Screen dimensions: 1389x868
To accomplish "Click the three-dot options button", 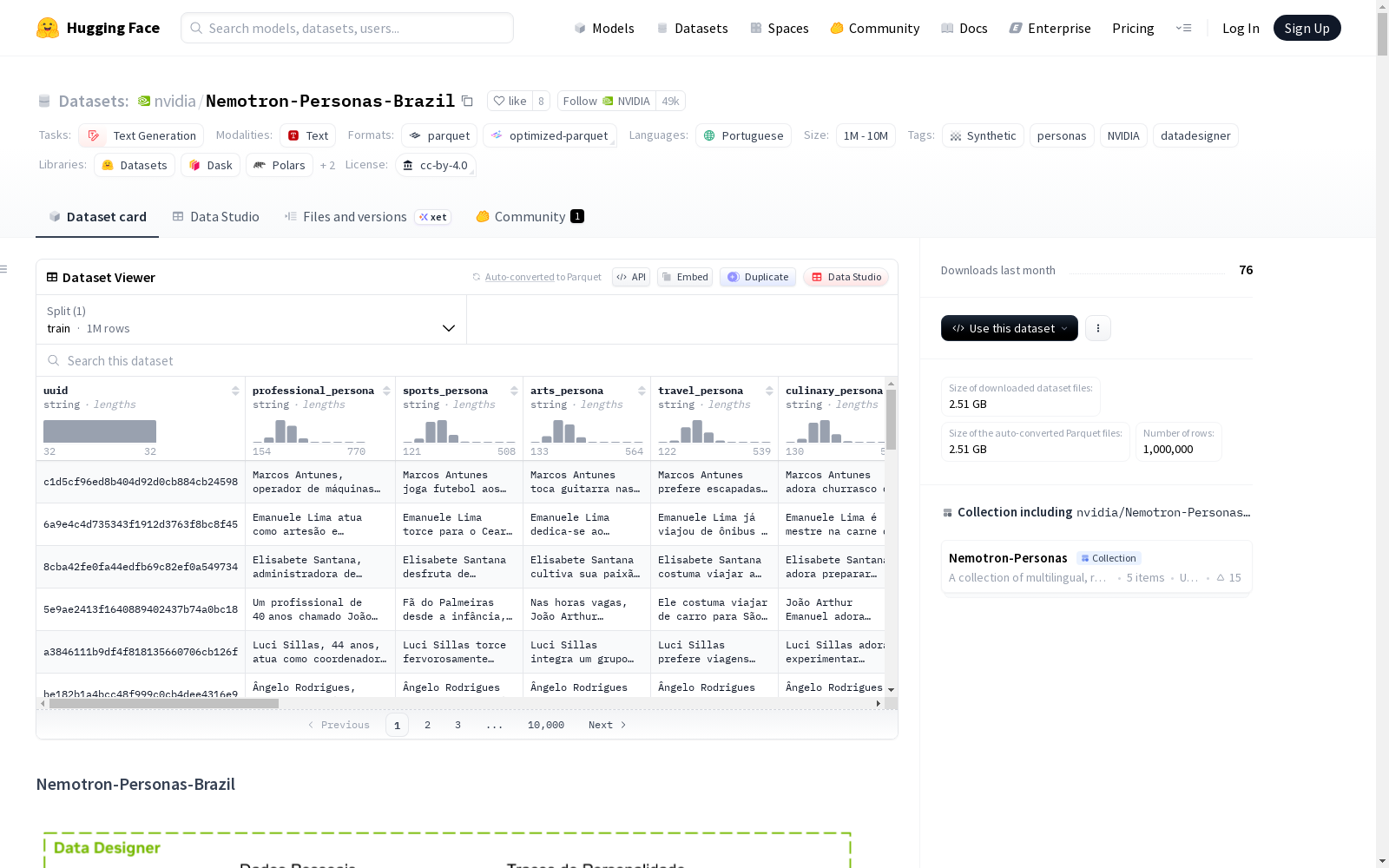I will (1098, 328).
